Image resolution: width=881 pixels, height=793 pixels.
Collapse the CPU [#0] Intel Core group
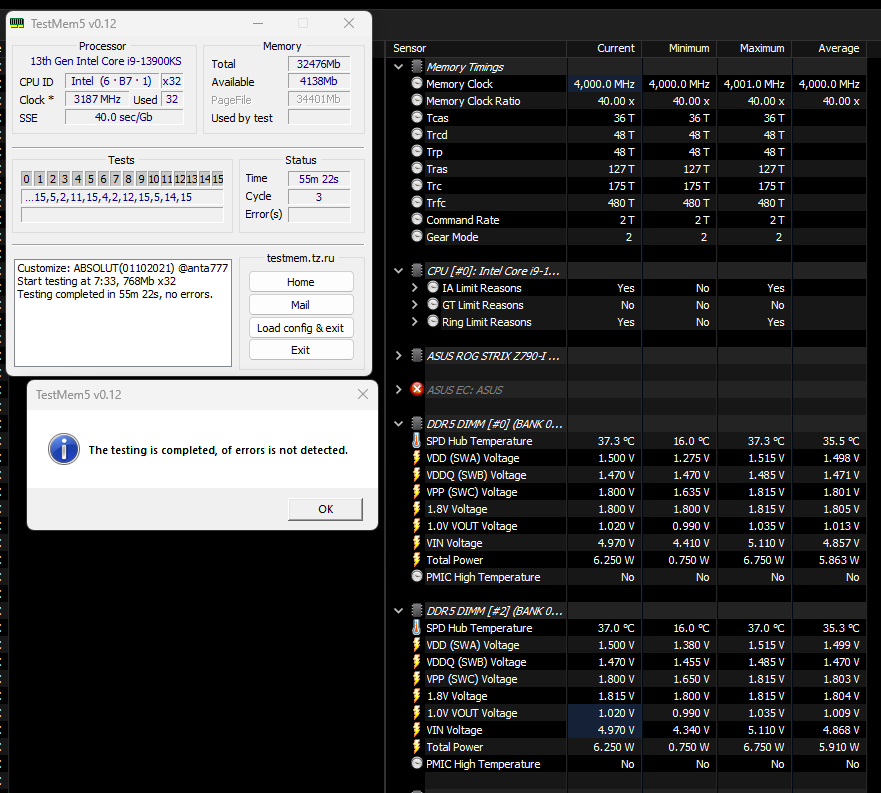click(x=398, y=271)
